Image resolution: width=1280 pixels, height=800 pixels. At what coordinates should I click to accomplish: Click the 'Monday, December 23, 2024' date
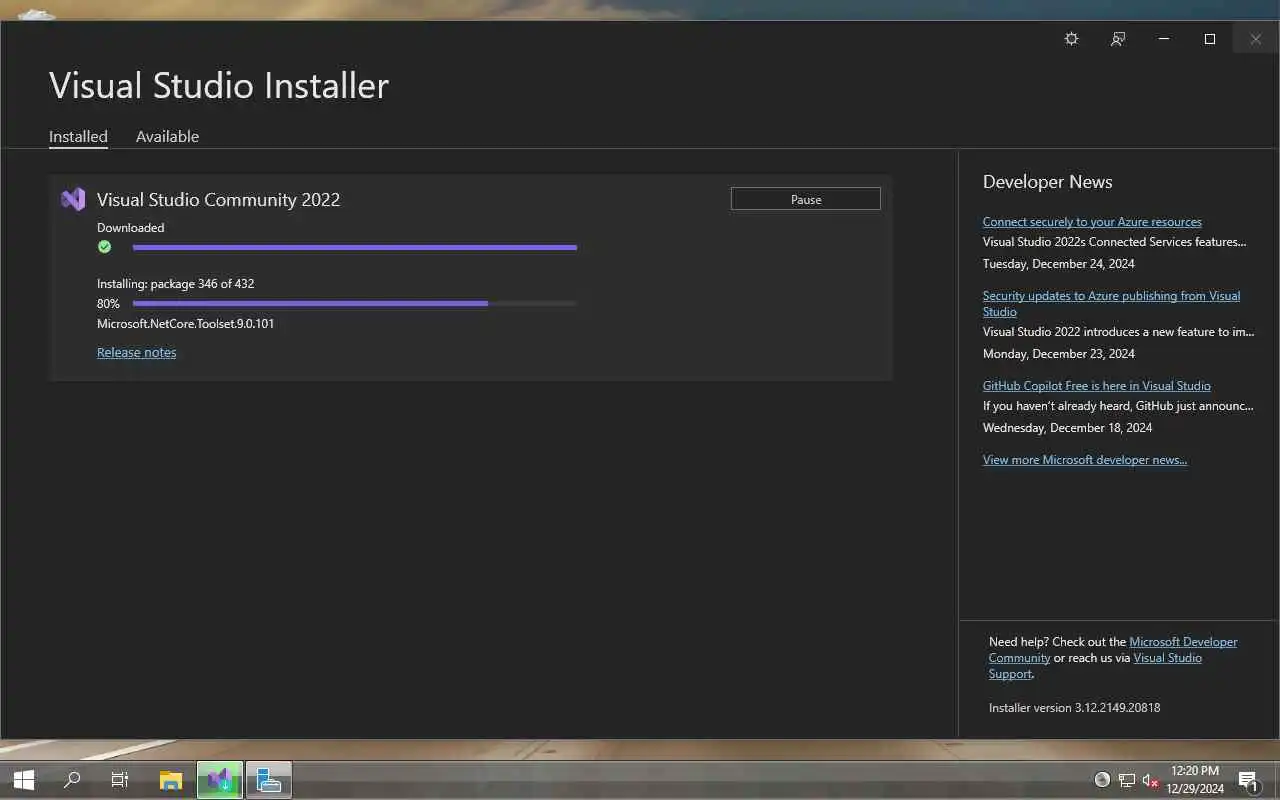click(1059, 354)
